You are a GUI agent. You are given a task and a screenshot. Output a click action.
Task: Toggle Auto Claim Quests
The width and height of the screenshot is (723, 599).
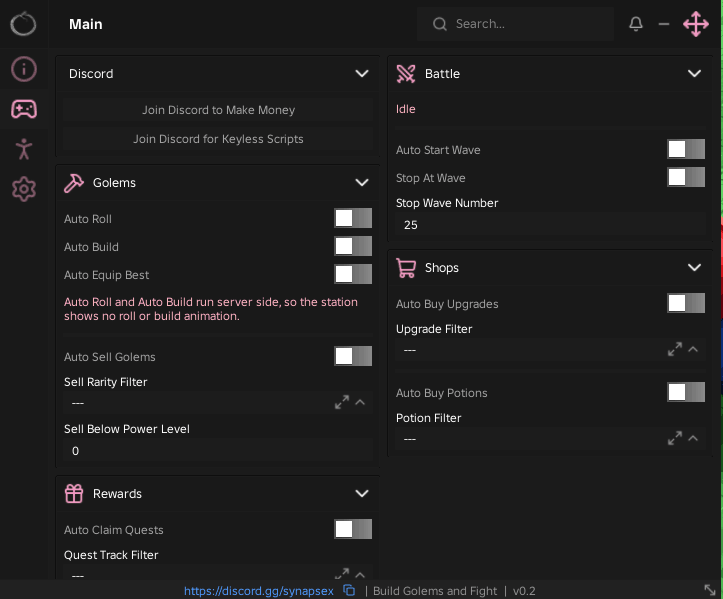click(x=353, y=529)
